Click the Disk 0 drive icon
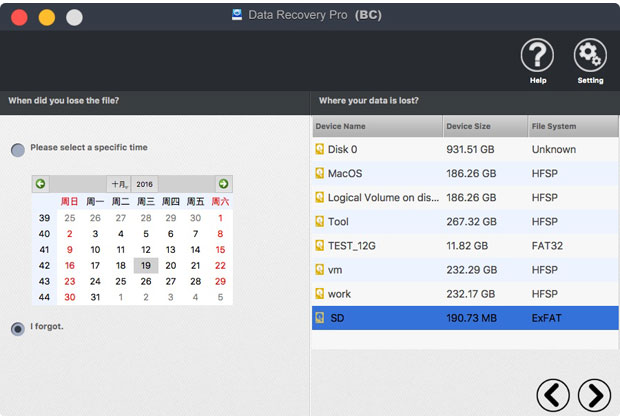 click(x=319, y=149)
